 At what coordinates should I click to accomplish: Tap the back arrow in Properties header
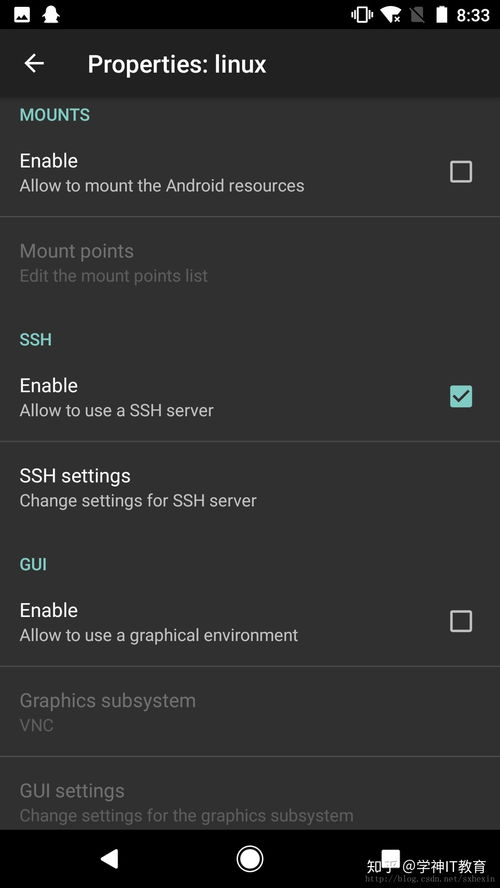tap(34, 63)
